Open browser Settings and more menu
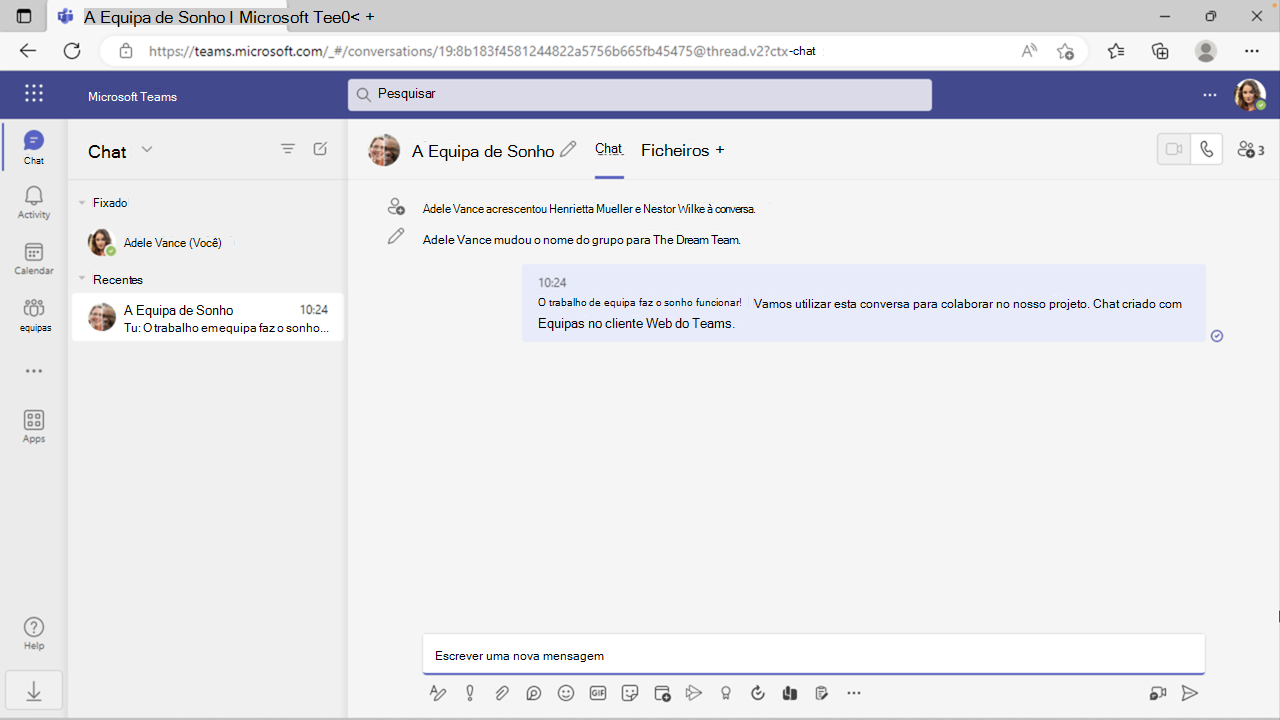 tap(1252, 51)
